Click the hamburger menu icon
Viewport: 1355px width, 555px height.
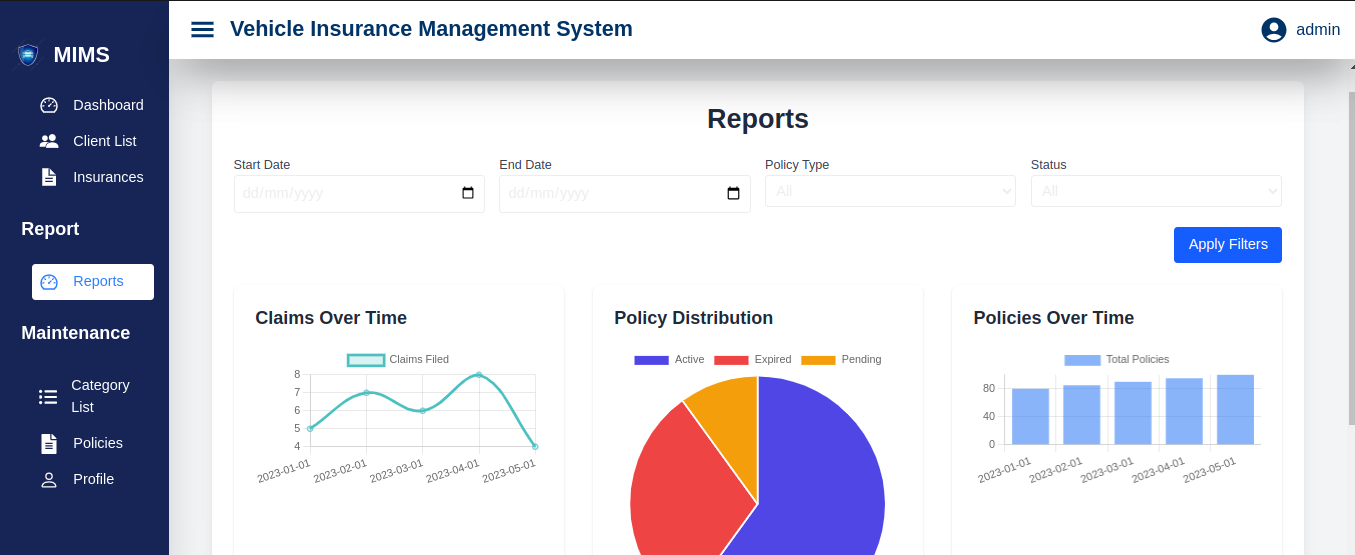pos(202,29)
